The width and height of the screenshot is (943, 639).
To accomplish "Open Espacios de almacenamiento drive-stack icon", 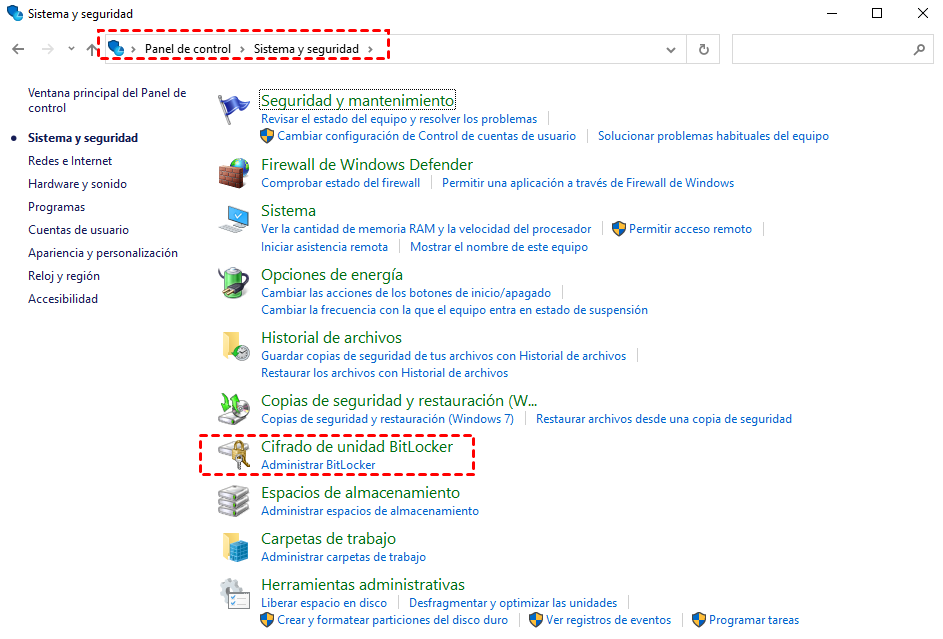I will 233,500.
